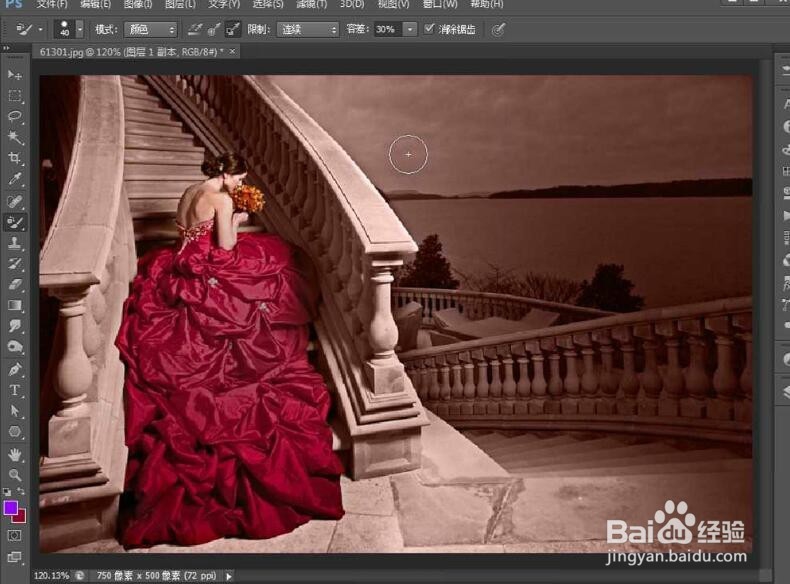Open the 窗口(W) menu
Viewport: 790px width, 584px height.
(440, 4)
